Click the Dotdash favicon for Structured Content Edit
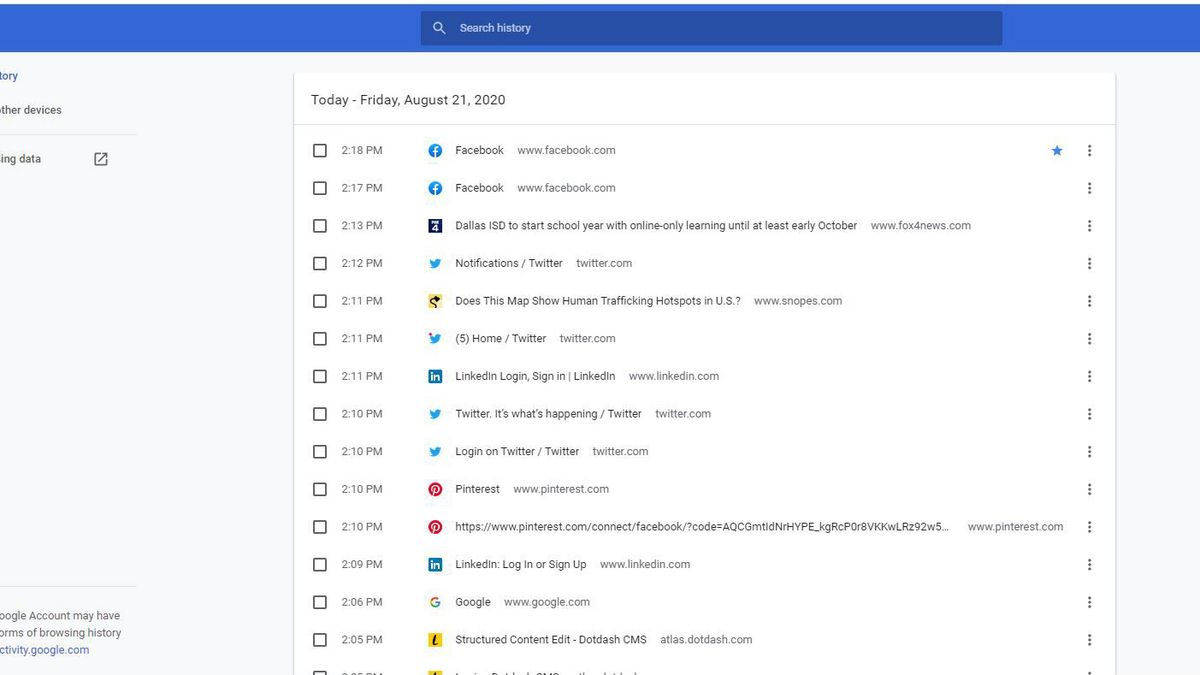The height and width of the screenshot is (675, 1200). [435, 640]
